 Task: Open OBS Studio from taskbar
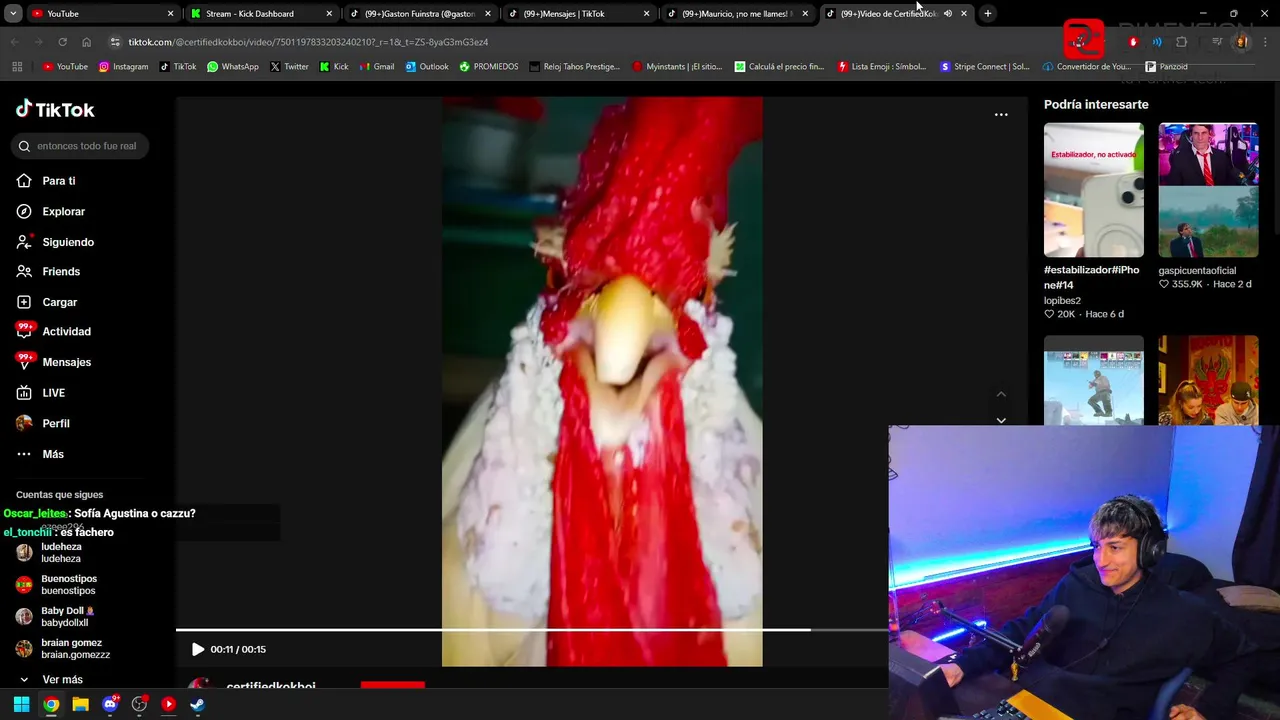[139, 704]
